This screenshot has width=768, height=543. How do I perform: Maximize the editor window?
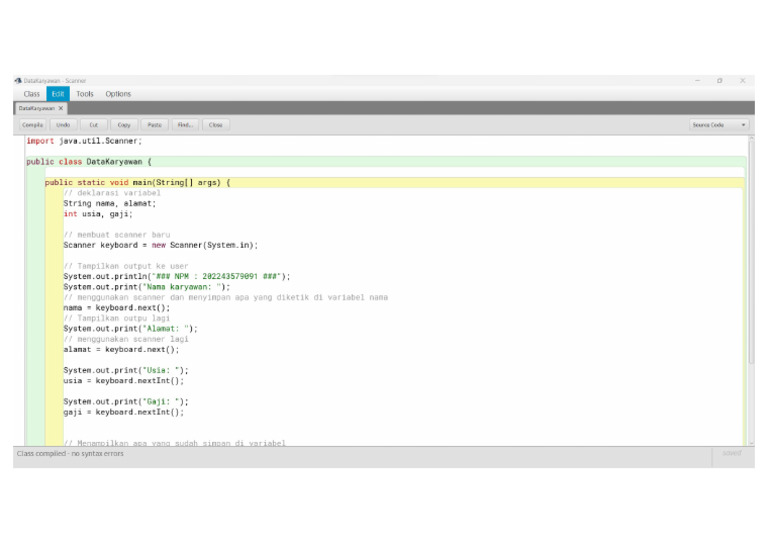click(719, 80)
